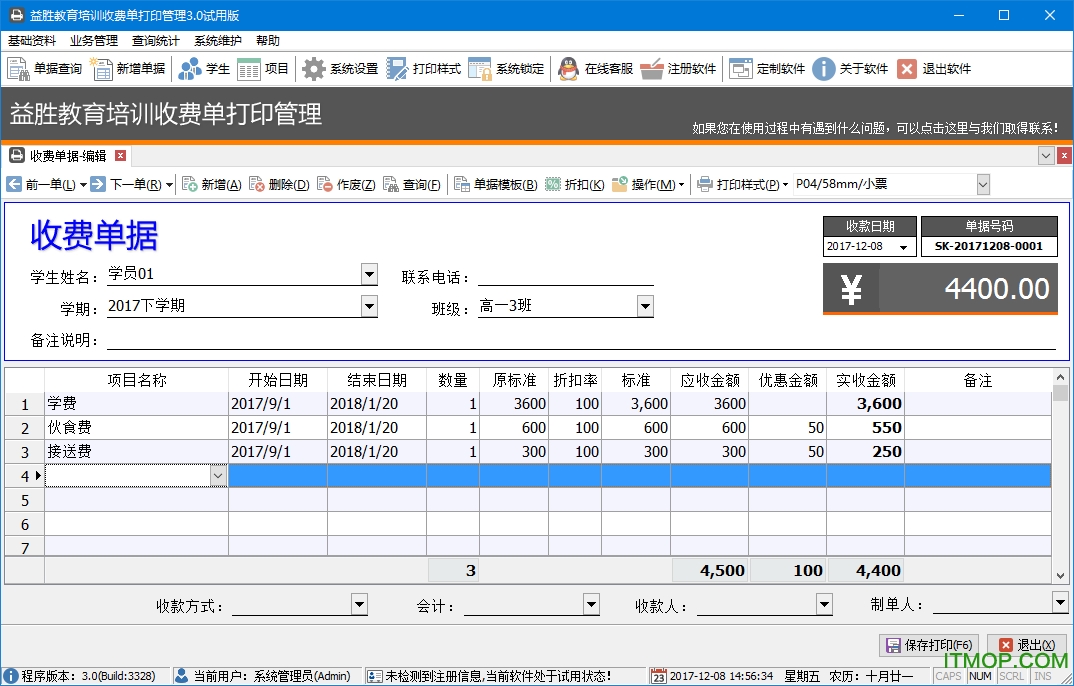This screenshot has height=686, width=1074.
Task: Open the 项目 (project) management icon
Action: click(260, 68)
